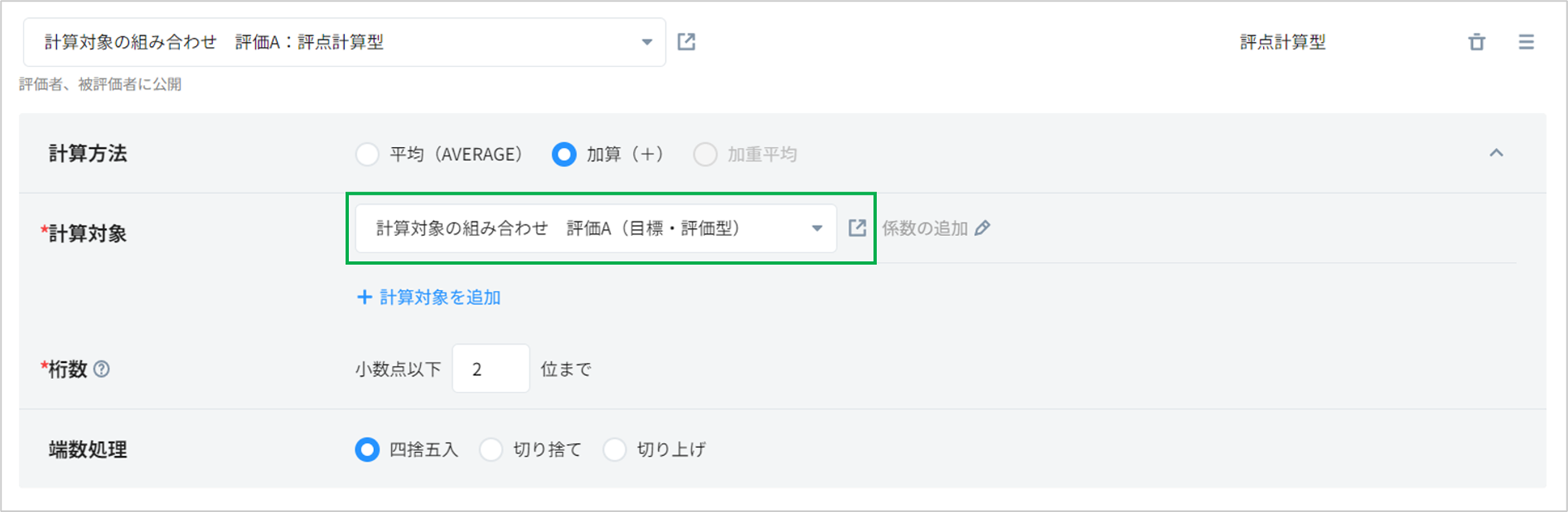Choose 四捨五入 rounding option

point(367,449)
